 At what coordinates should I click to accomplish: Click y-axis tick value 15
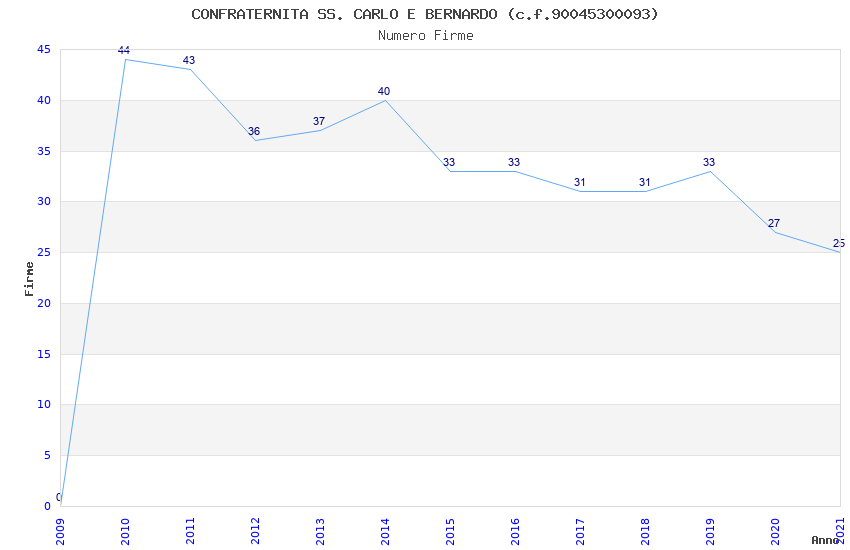point(44,354)
